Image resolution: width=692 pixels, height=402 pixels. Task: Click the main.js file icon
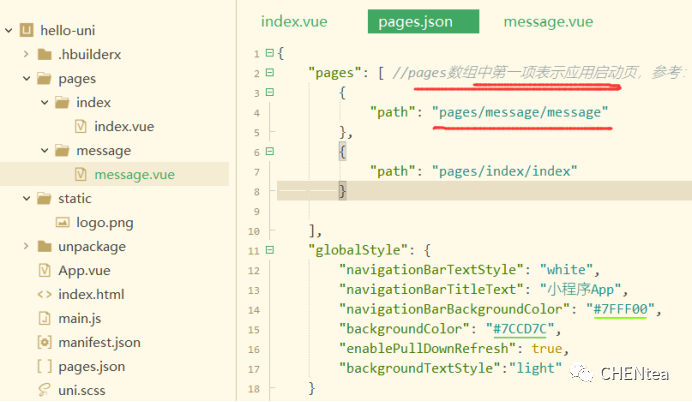(44, 318)
